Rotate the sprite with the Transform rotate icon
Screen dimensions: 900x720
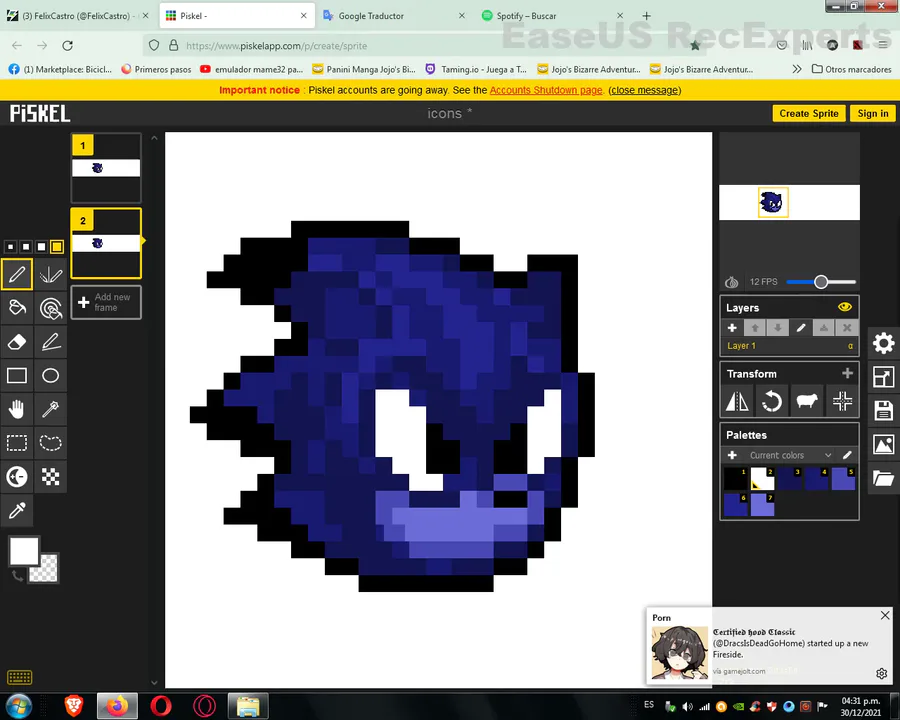[772, 401]
